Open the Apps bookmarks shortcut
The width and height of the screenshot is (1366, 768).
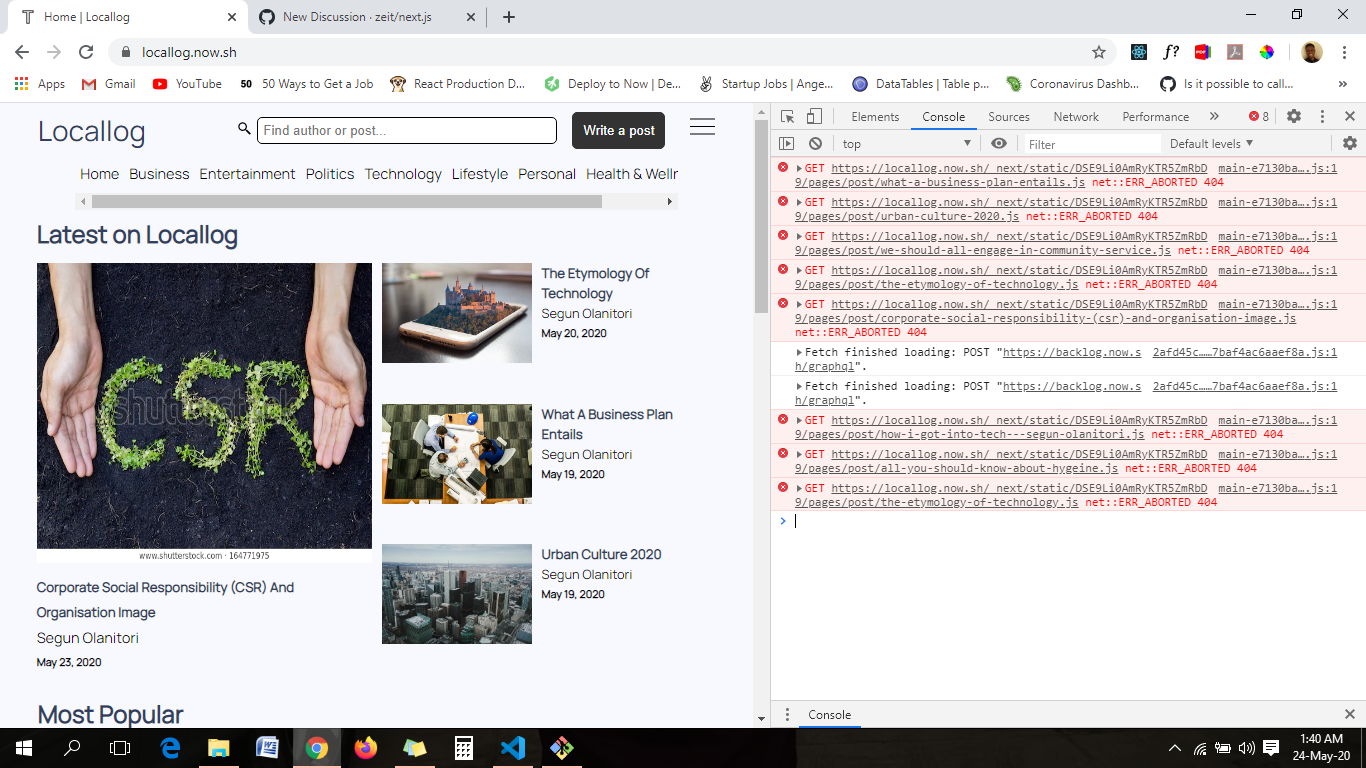point(40,84)
